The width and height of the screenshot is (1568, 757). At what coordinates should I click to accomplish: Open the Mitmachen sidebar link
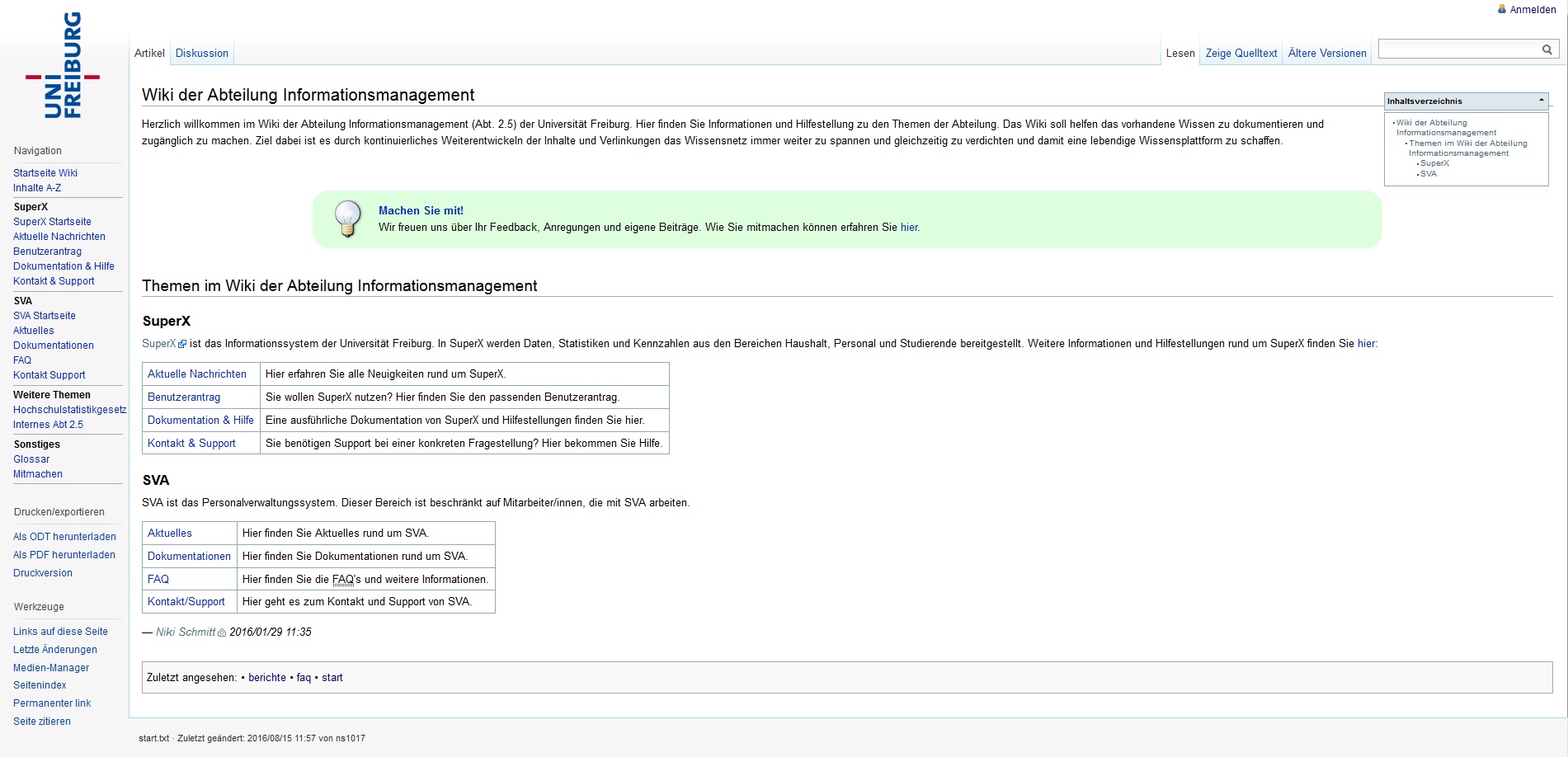click(x=38, y=474)
